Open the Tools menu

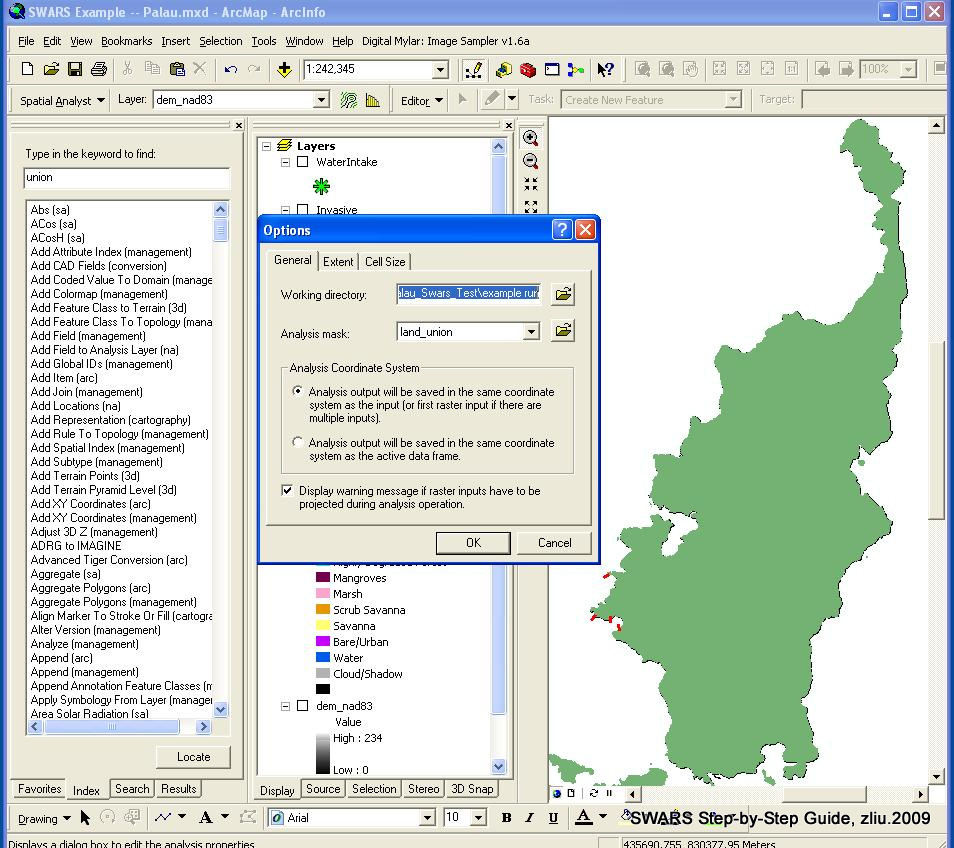point(263,41)
